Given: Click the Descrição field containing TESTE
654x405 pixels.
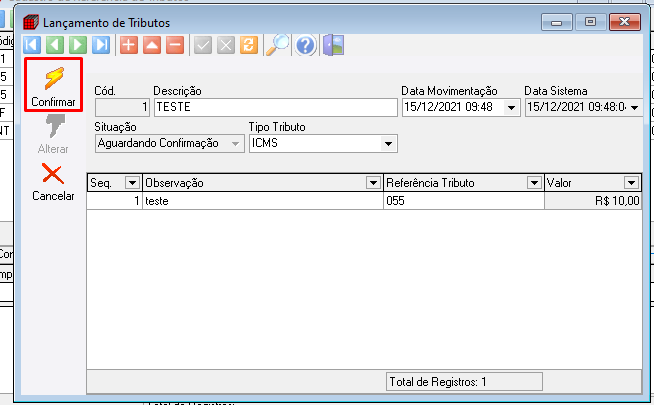Looking at the screenshot, I should (x=276, y=107).
